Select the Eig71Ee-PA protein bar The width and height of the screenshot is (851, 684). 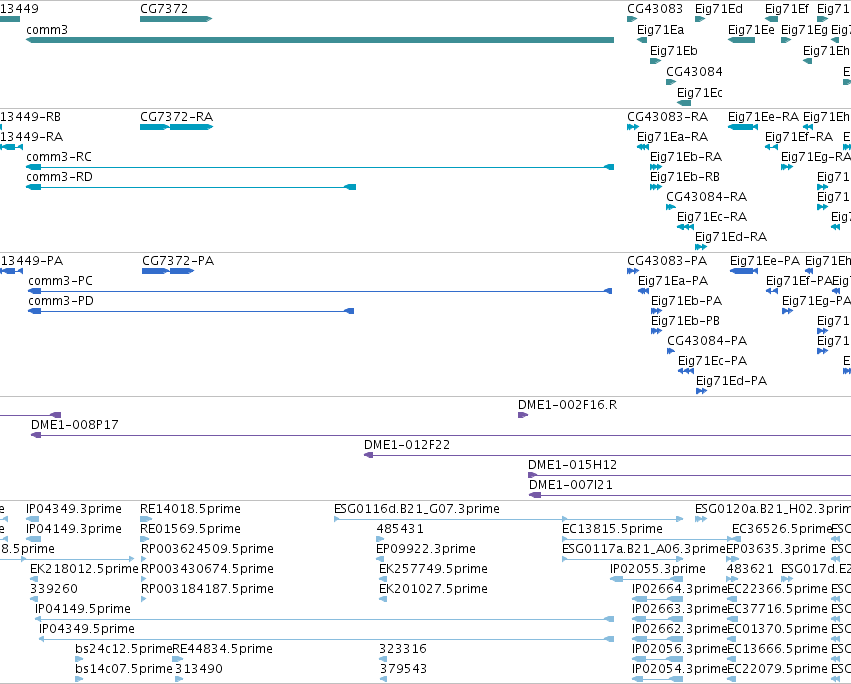744,271
